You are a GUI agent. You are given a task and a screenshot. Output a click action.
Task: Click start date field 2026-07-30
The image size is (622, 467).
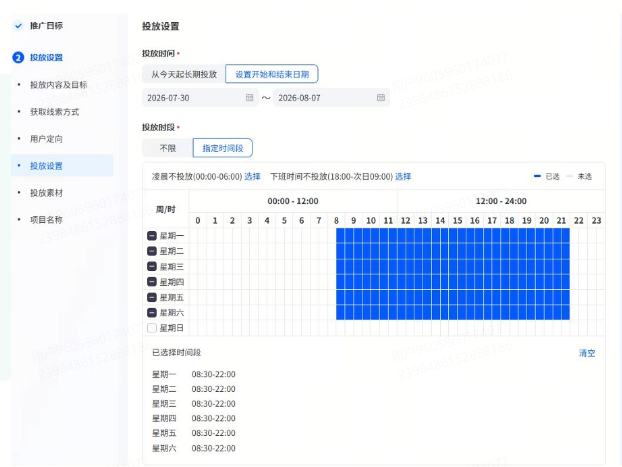(200, 98)
